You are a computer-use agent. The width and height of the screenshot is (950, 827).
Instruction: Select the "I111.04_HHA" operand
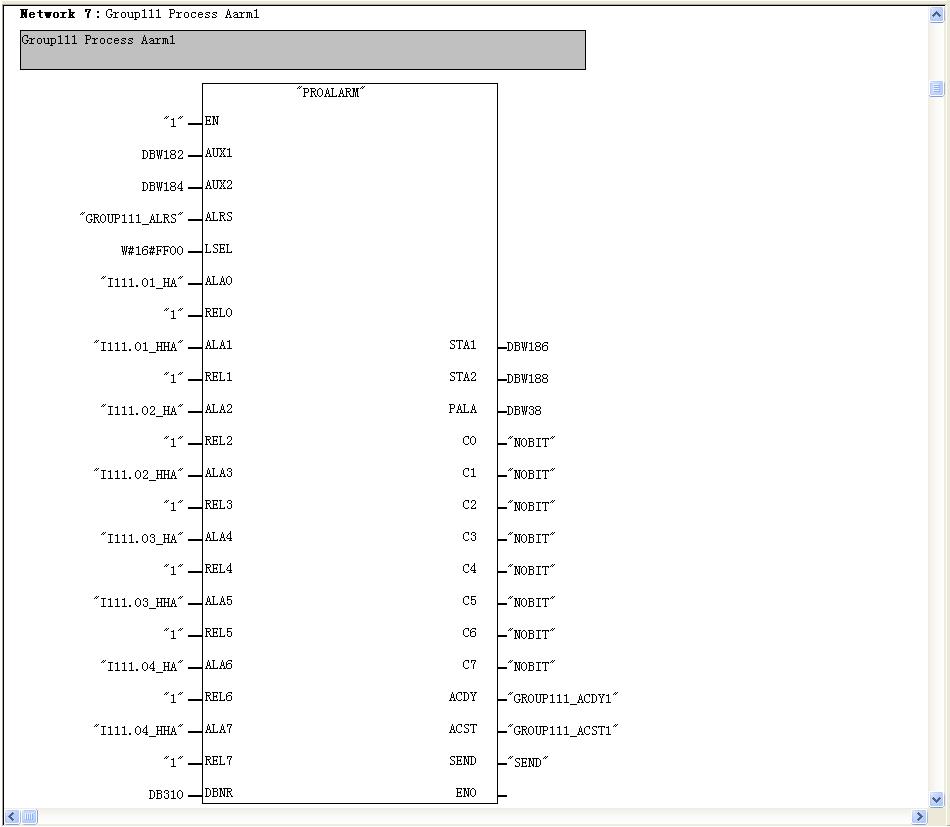coord(138,731)
